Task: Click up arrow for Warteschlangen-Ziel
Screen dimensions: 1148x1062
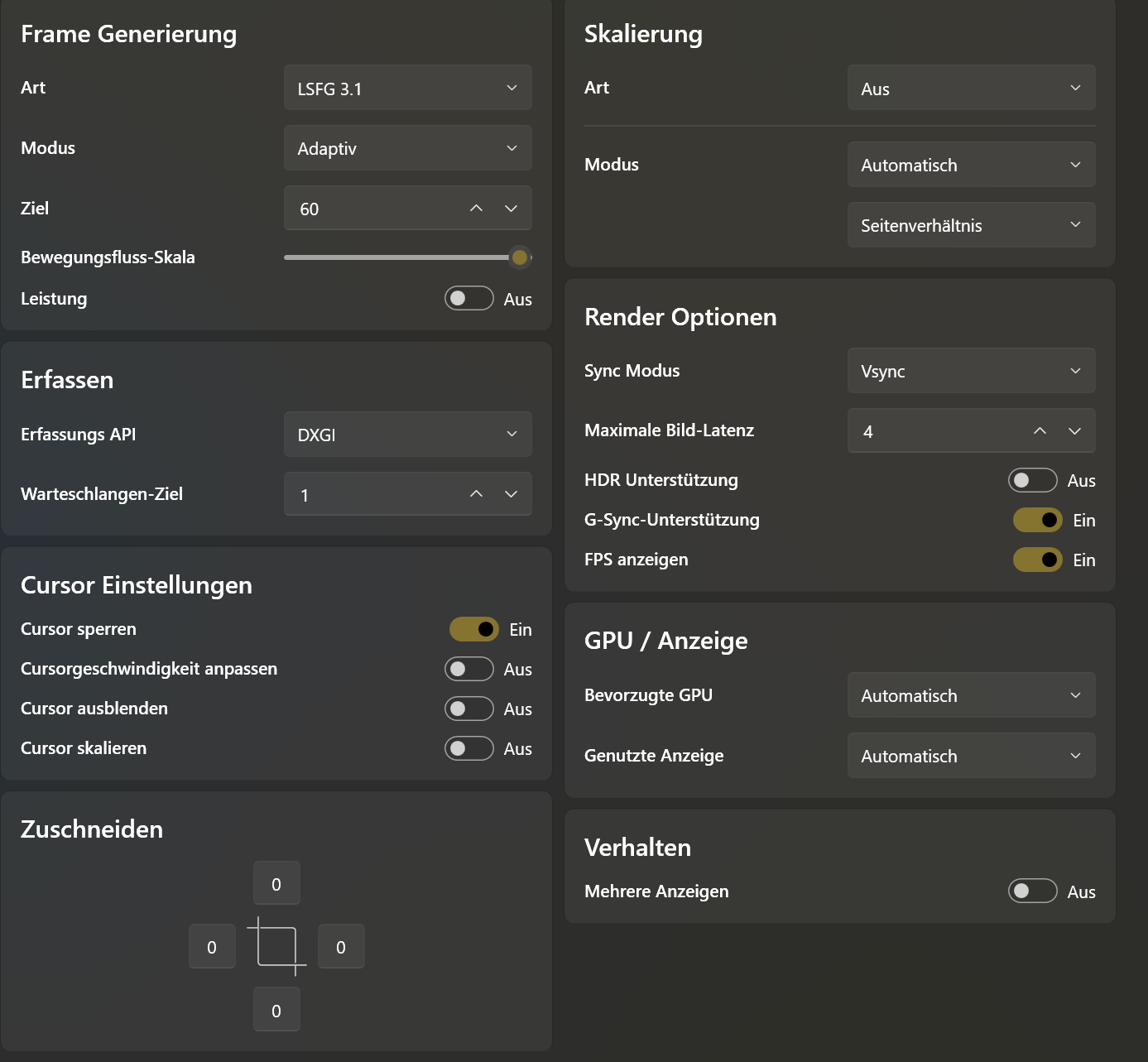Action: pos(476,494)
